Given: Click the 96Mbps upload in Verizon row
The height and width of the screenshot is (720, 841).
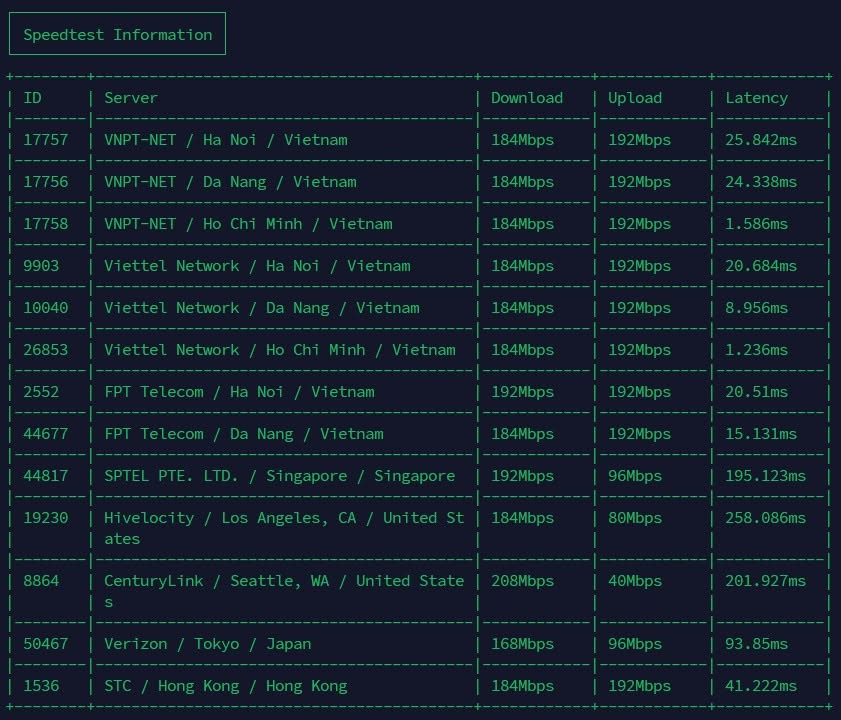Looking at the screenshot, I should click(635, 644).
